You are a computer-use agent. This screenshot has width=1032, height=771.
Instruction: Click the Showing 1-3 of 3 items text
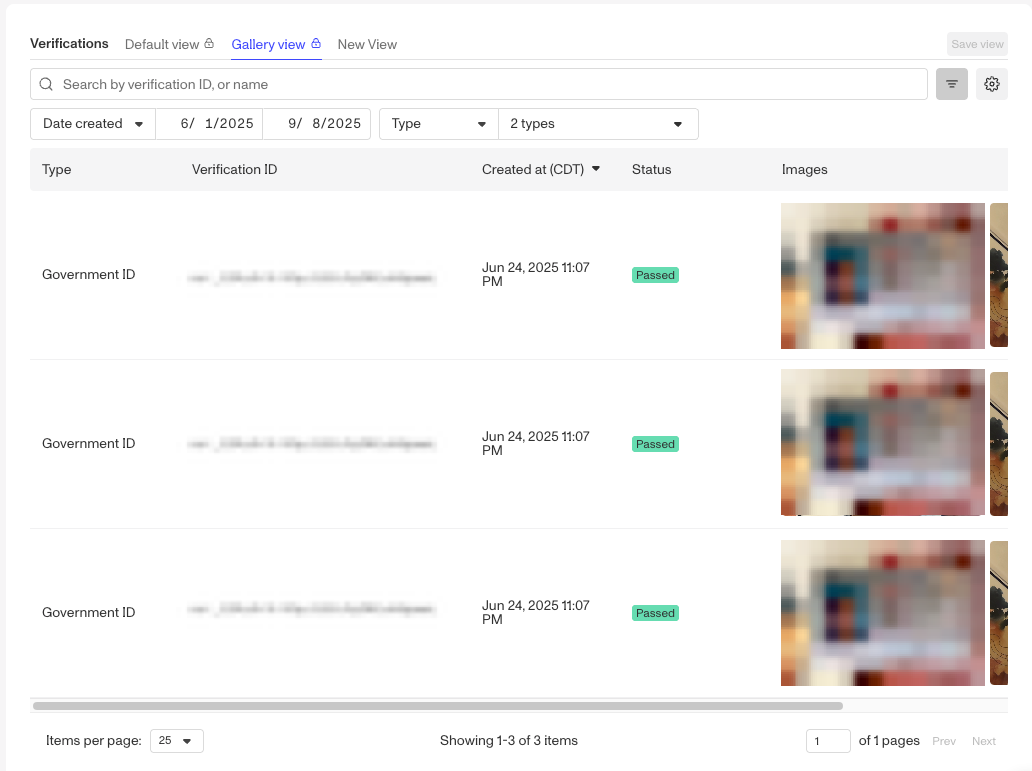point(509,741)
